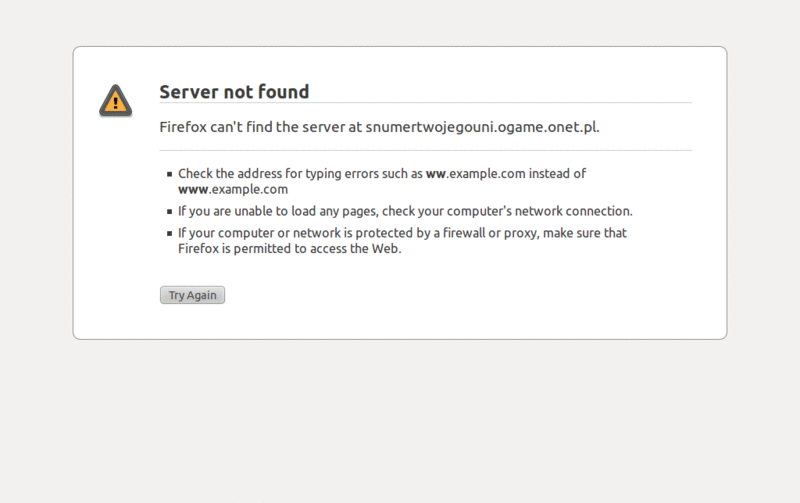Click the orange warning triangle icon
This screenshot has height=503, width=800.
point(116,100)
